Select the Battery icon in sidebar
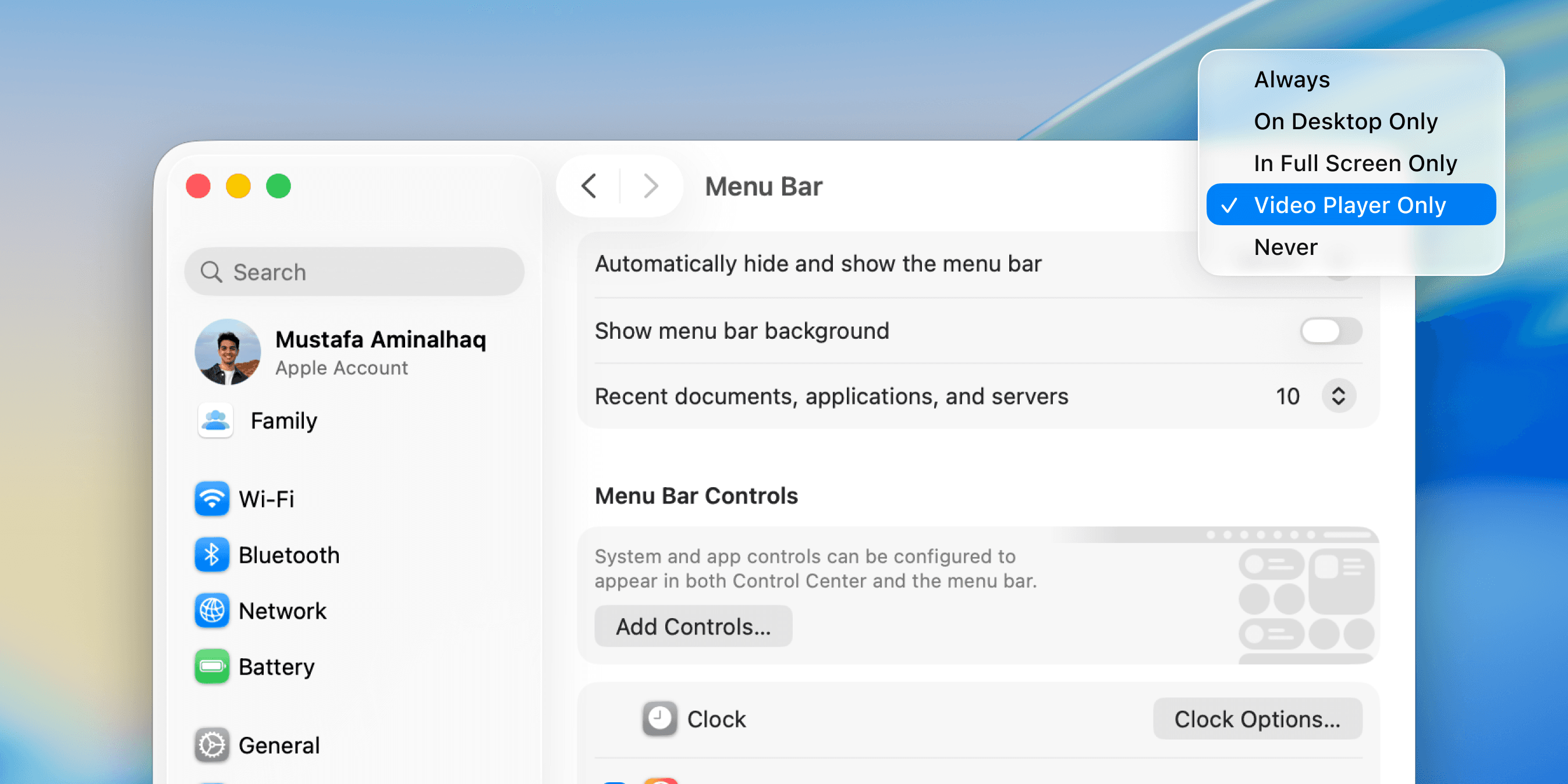 tap(212, 666)
